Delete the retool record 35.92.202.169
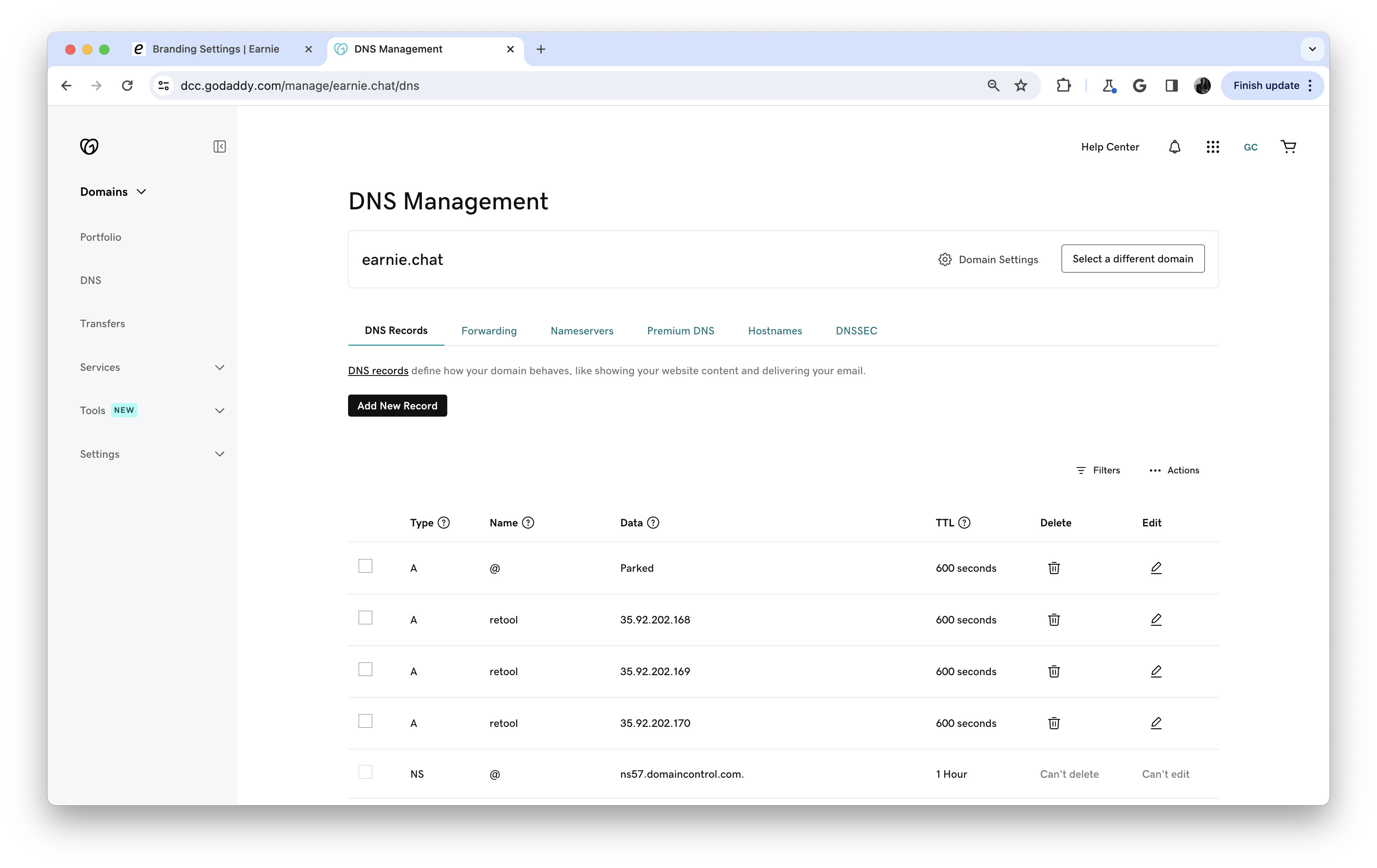Image resolution: width=1377 pixels, height=868 pixels. click(1054, 671)
